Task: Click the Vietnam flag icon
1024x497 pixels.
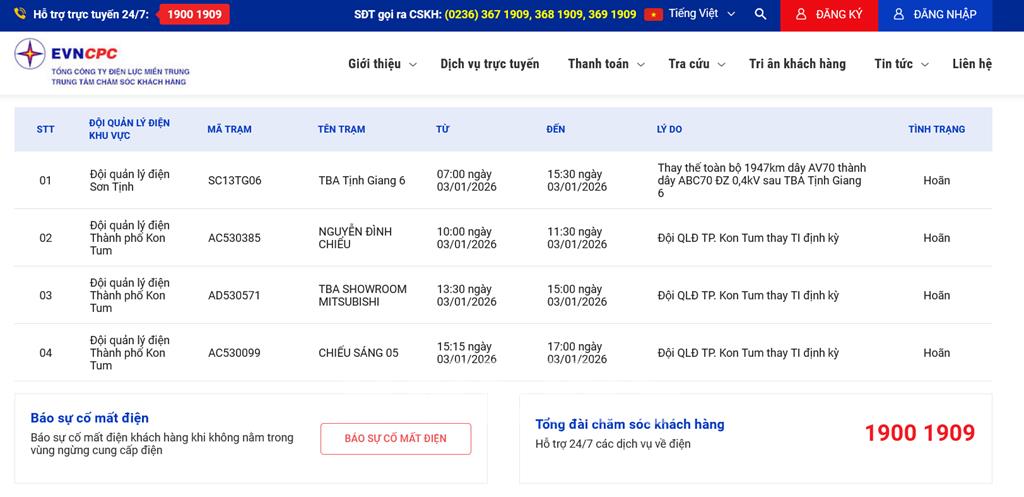Action: coord(654,15)
